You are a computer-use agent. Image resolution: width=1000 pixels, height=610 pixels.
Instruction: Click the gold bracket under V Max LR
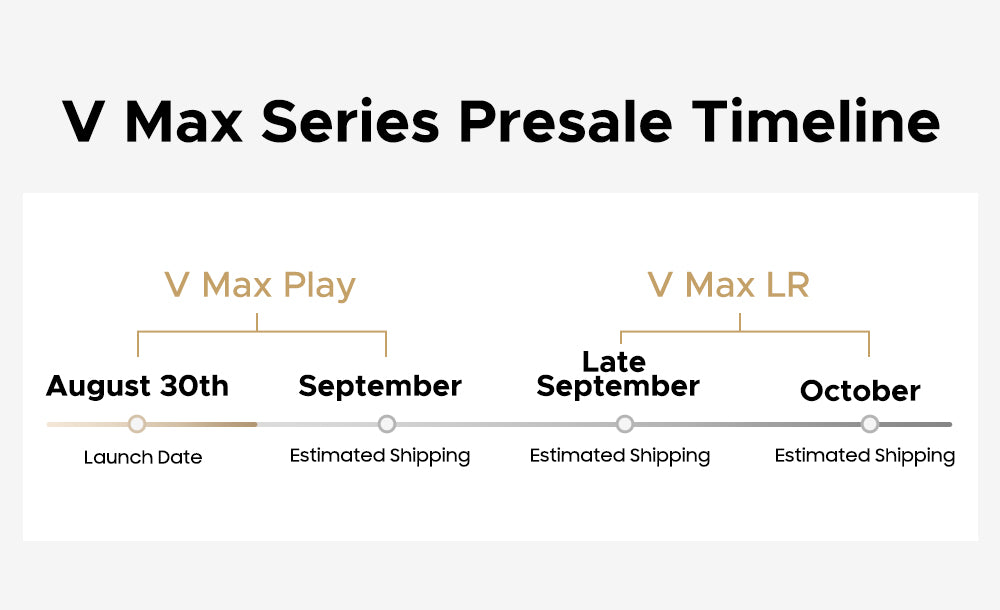point(744,334)
